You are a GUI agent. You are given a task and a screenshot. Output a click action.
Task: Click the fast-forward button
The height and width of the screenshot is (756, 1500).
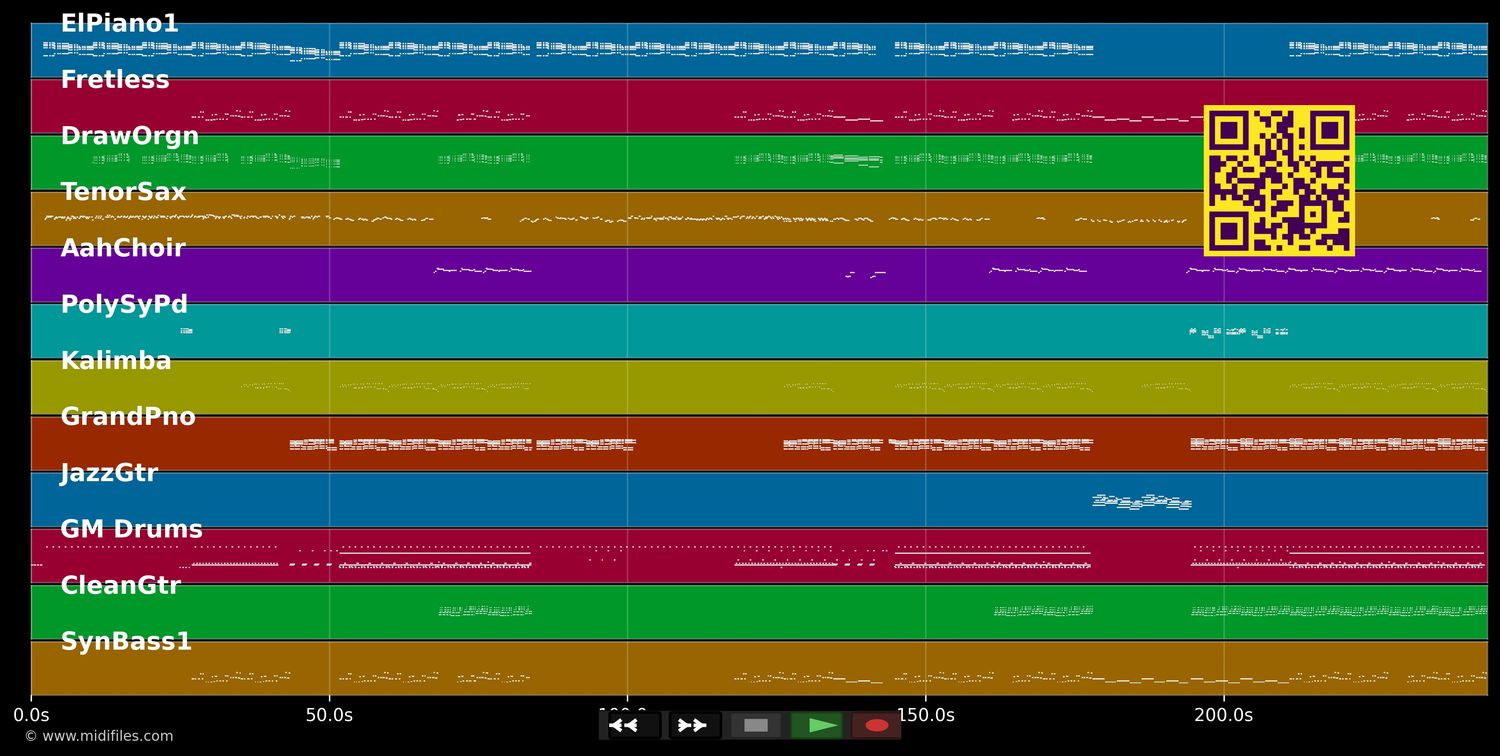(x=694, y=725)
